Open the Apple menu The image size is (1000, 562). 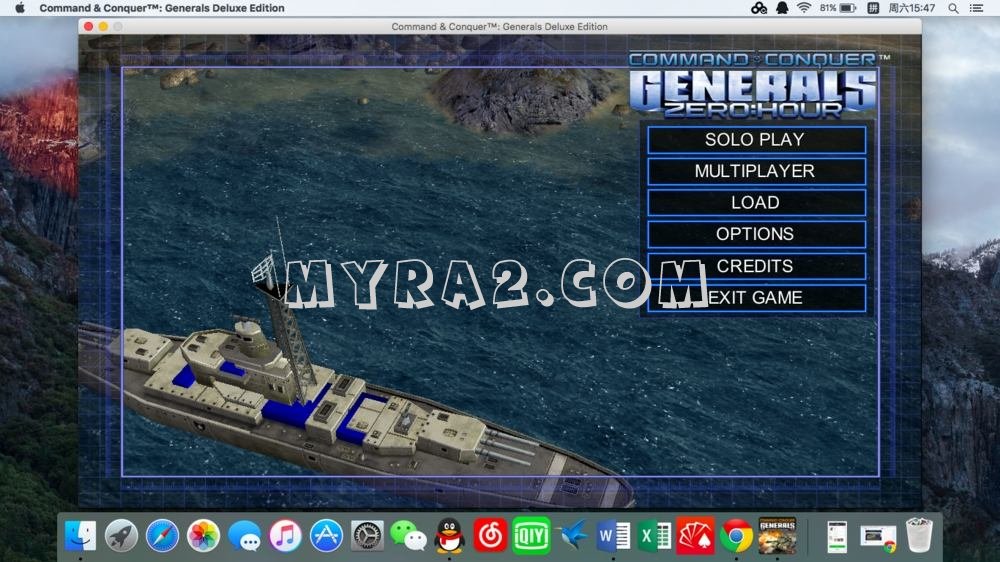point(20,8)
